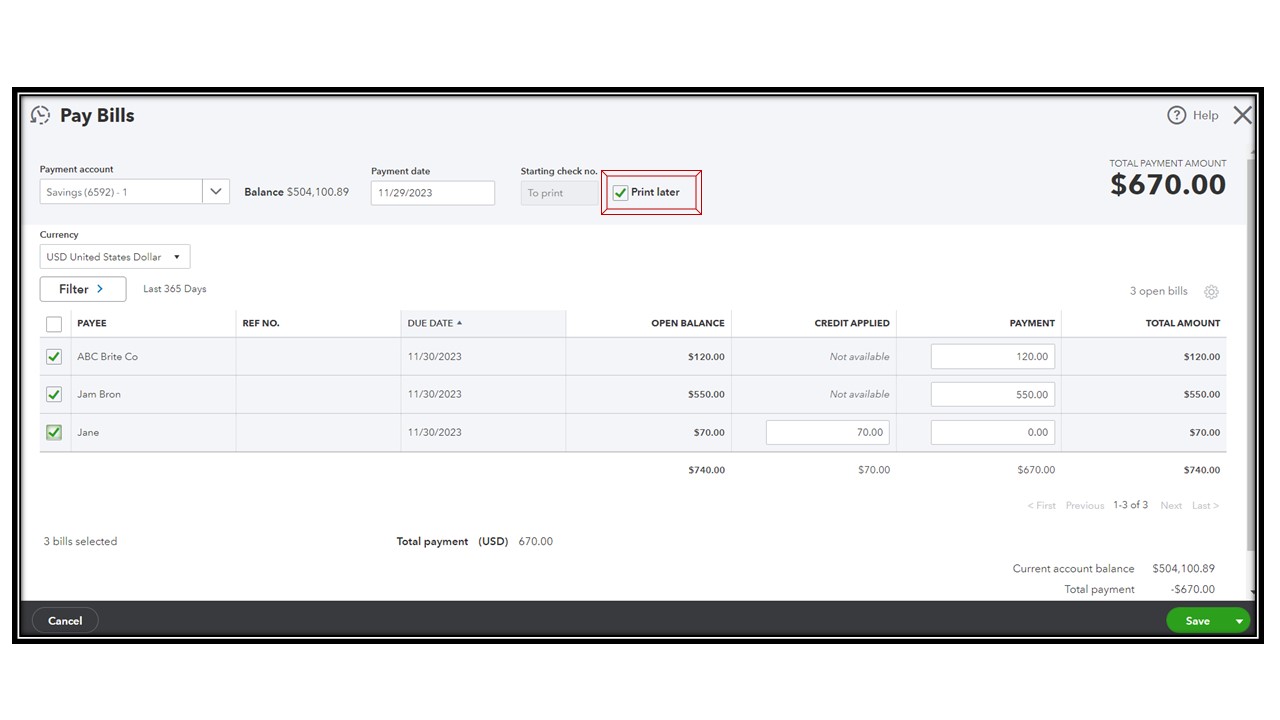
Task: Click the green Save button
Action: 1198,620
